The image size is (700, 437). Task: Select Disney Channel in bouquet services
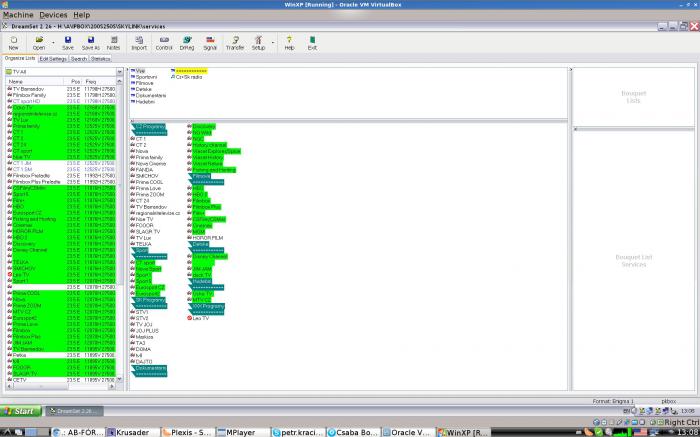[x=210, y=257]
